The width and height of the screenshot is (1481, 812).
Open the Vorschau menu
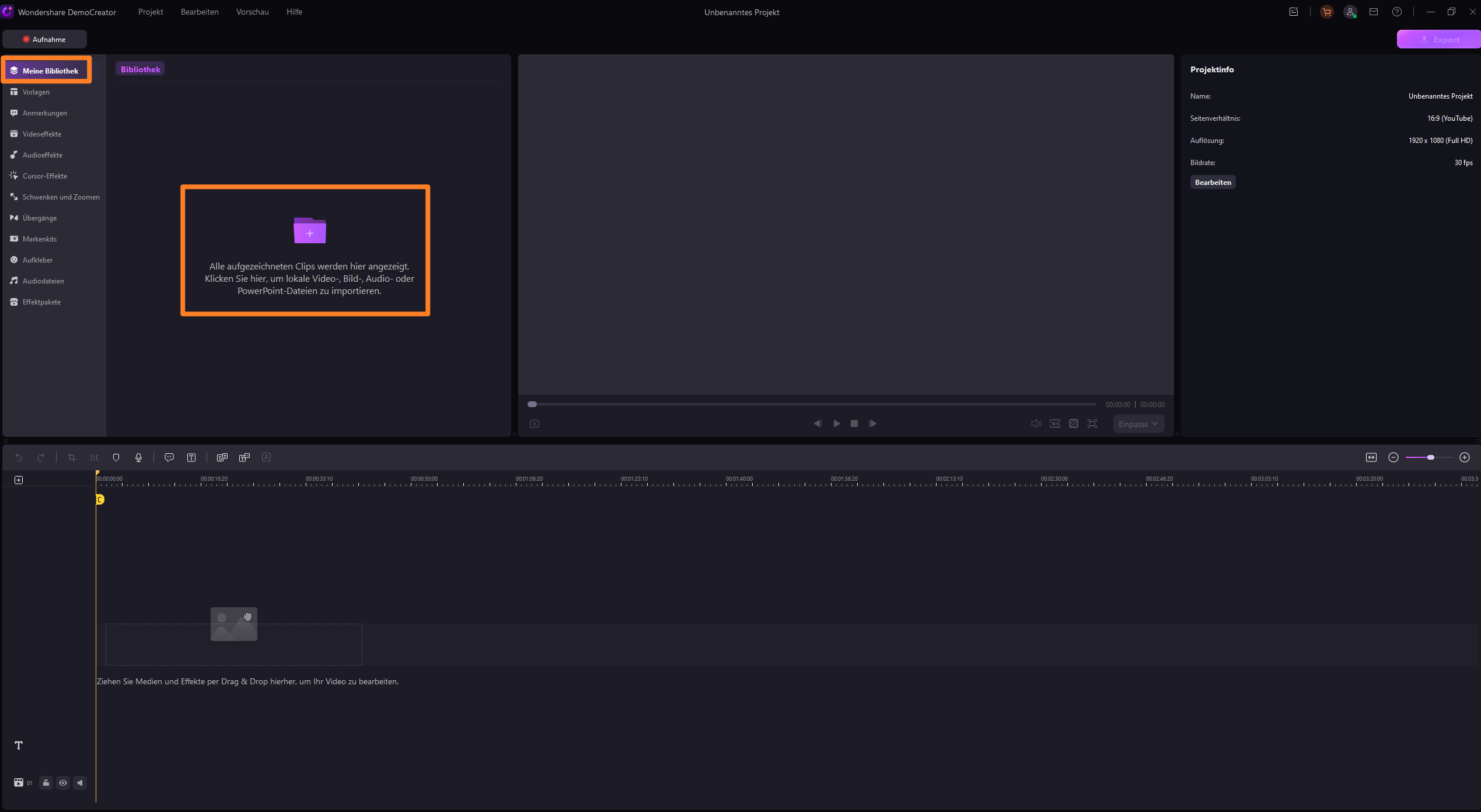[x=253, y=12]
